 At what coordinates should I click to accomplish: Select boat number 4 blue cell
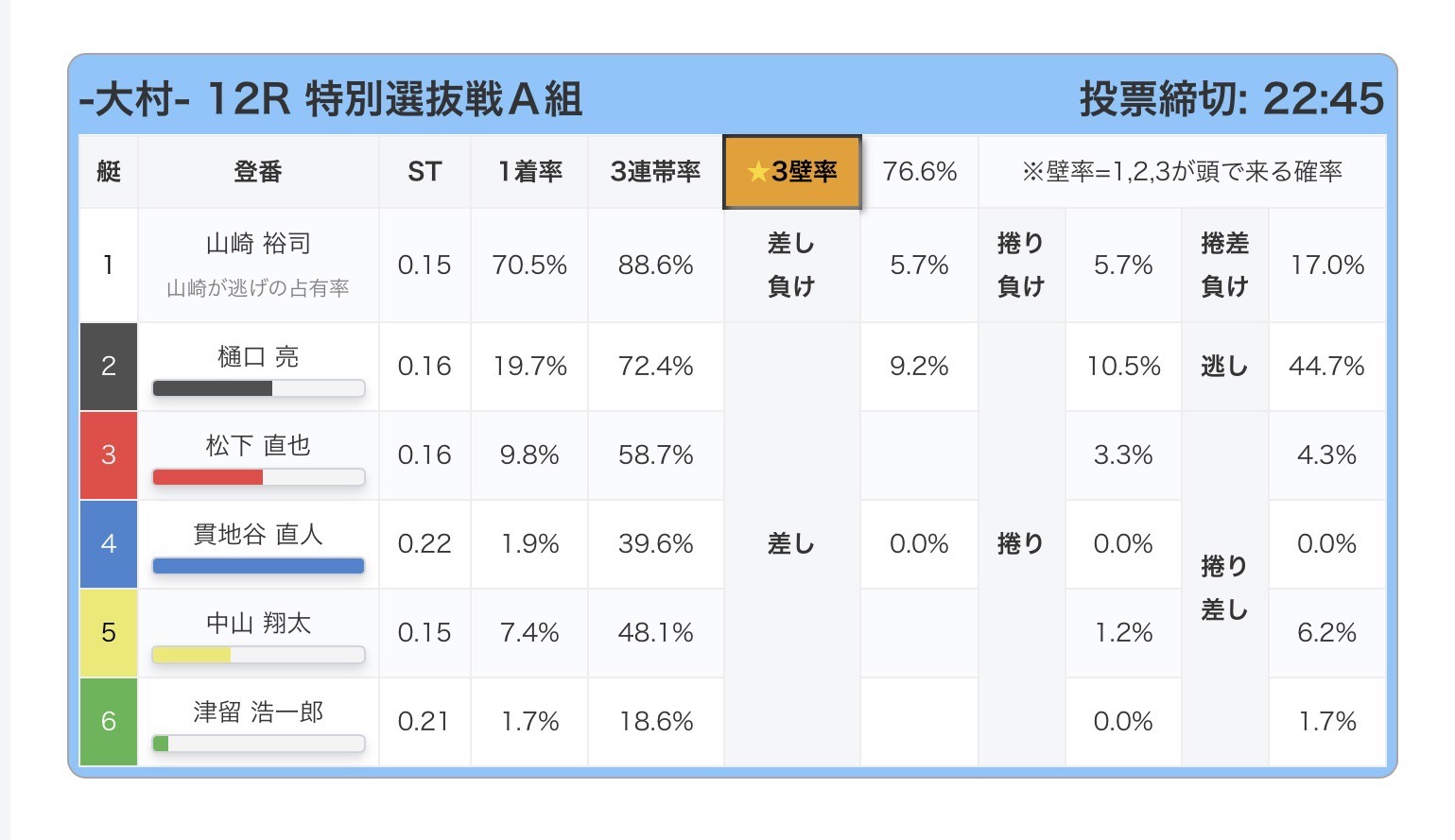[x=109, y=544]
